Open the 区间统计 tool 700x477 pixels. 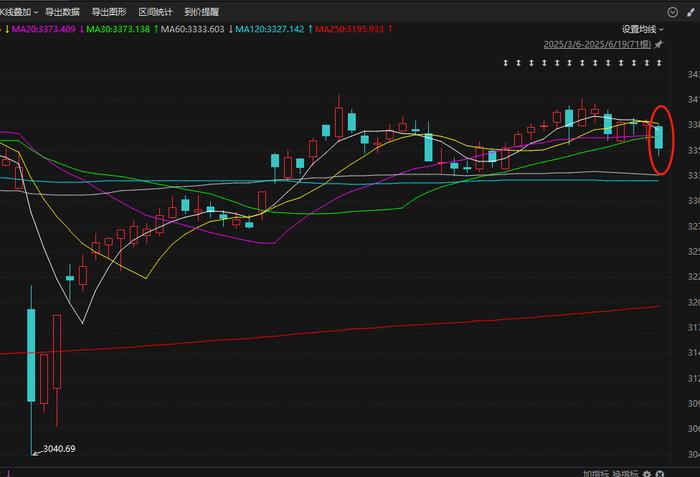155,12
